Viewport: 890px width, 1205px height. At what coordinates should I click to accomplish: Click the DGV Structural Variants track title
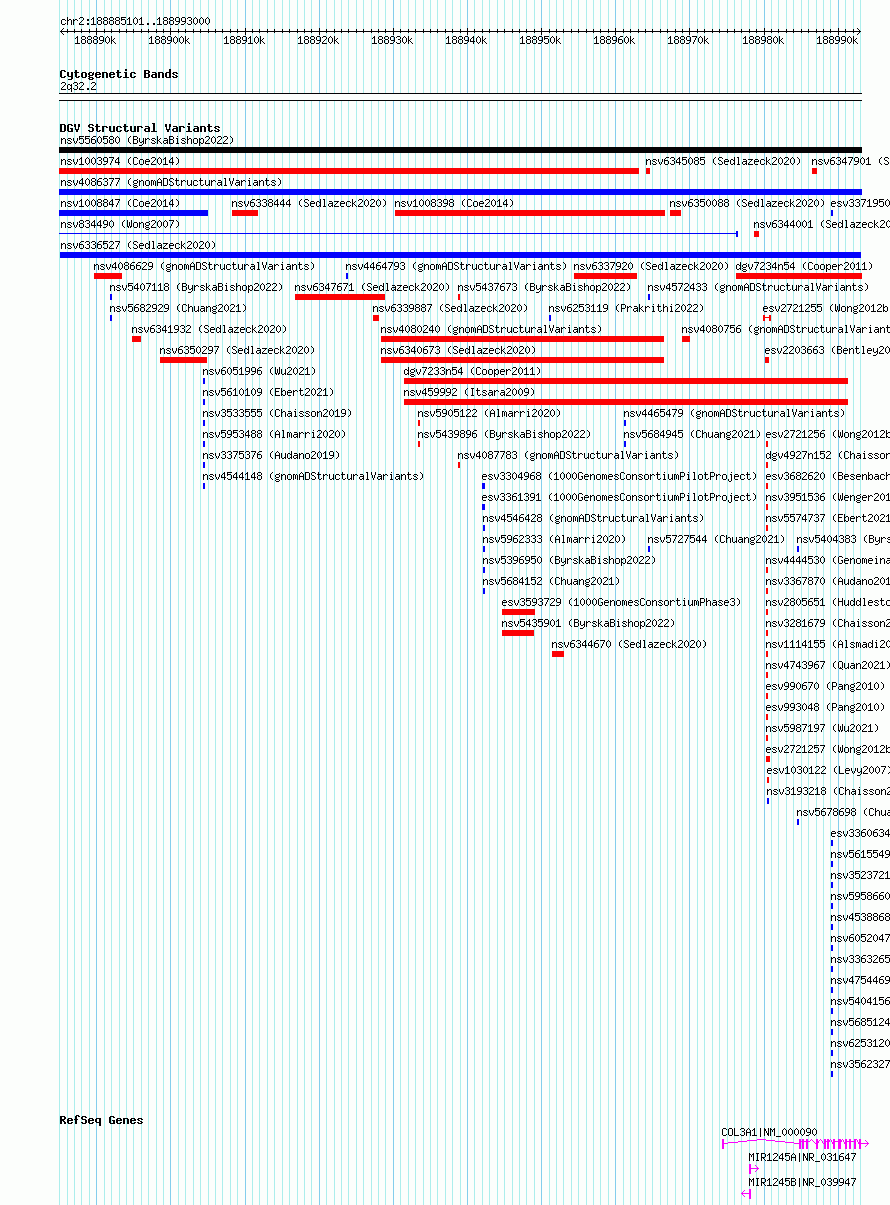coord(140,128)
